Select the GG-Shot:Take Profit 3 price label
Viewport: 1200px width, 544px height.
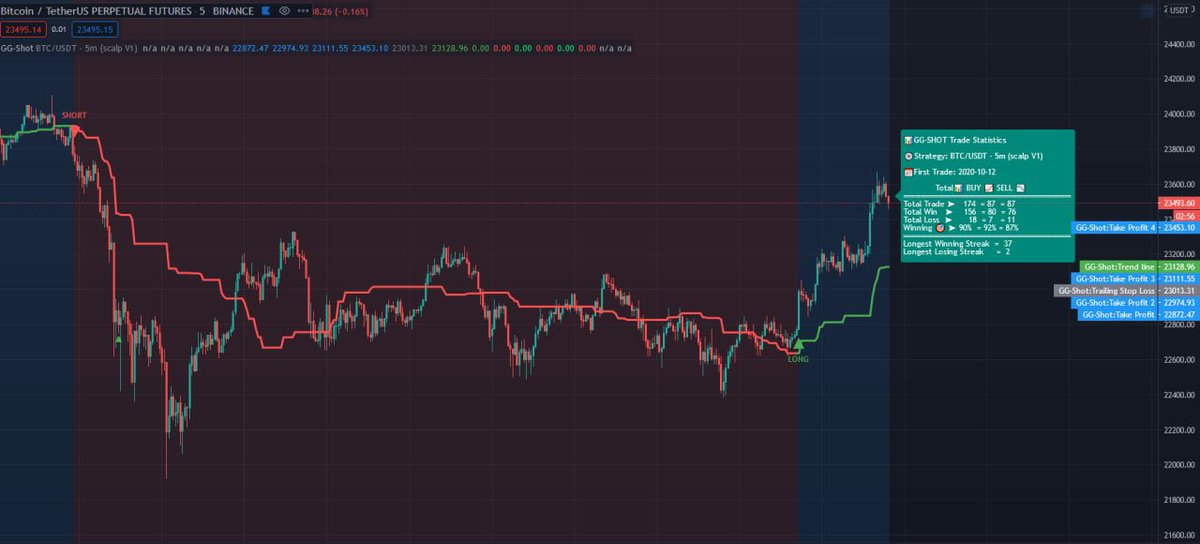pos(1115,278)
